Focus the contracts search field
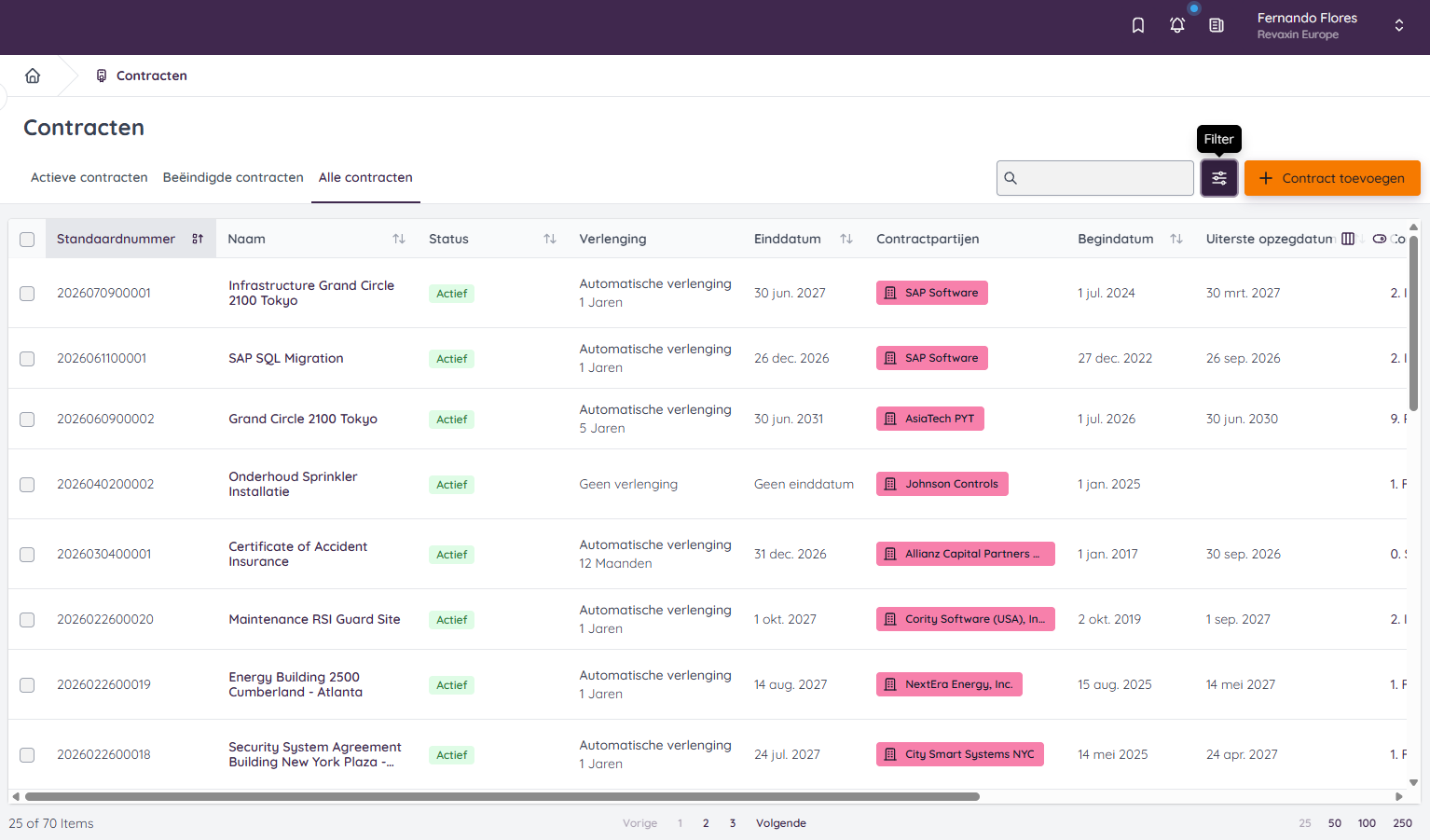This screenshot has height=840, width=1430. point(1095,178)
